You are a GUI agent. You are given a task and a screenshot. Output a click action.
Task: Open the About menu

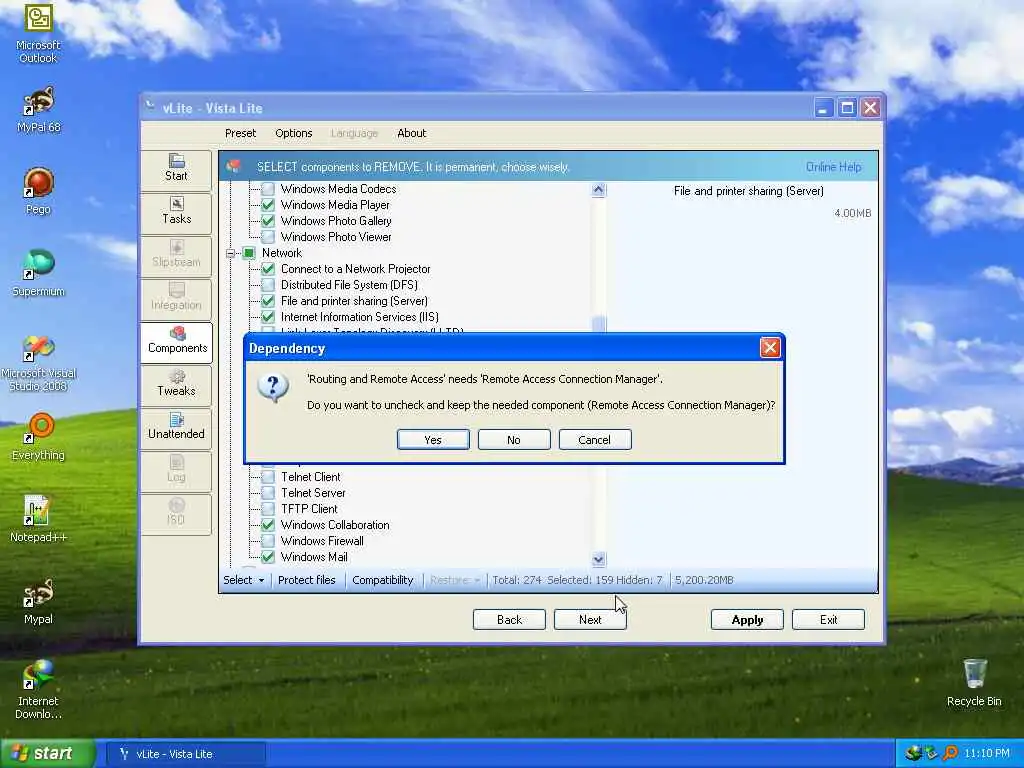[411, 133]
